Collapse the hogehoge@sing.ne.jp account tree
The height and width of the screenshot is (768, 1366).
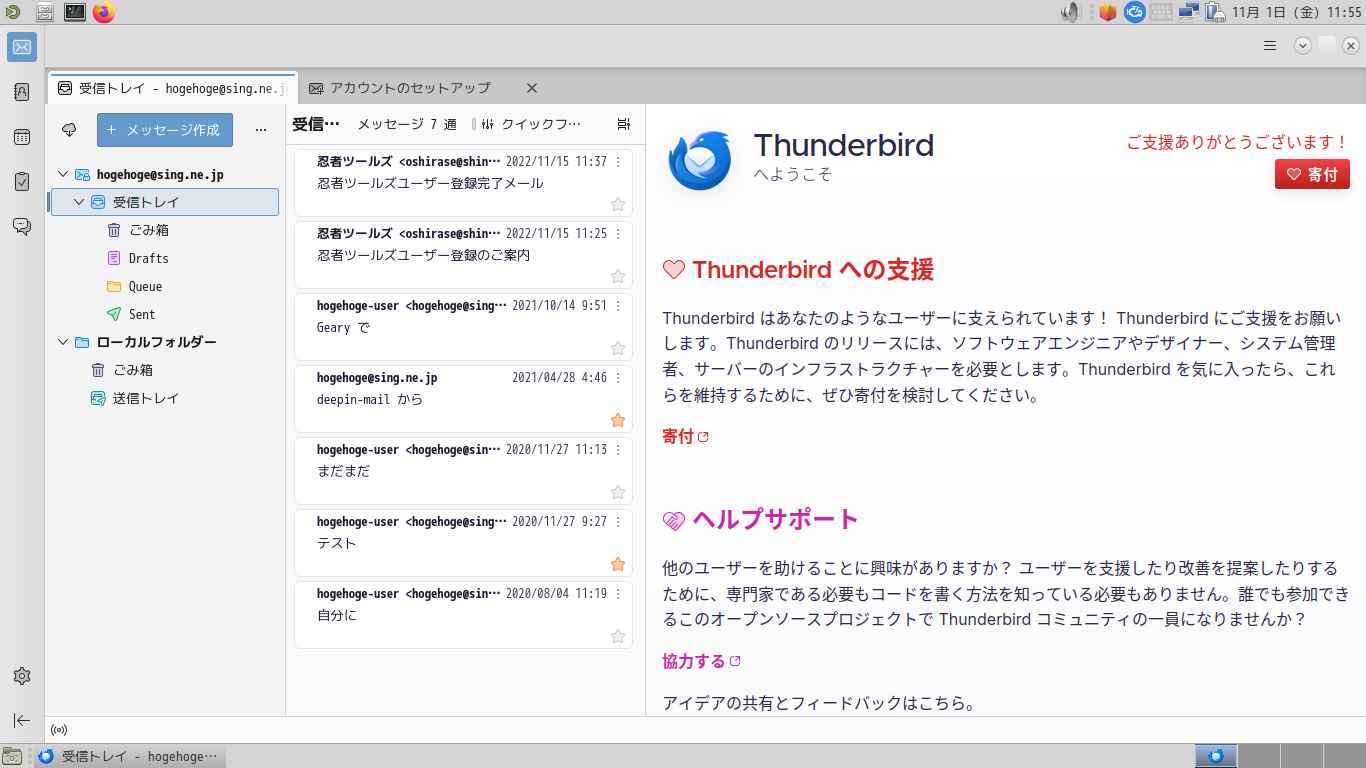tap(63, 174)
